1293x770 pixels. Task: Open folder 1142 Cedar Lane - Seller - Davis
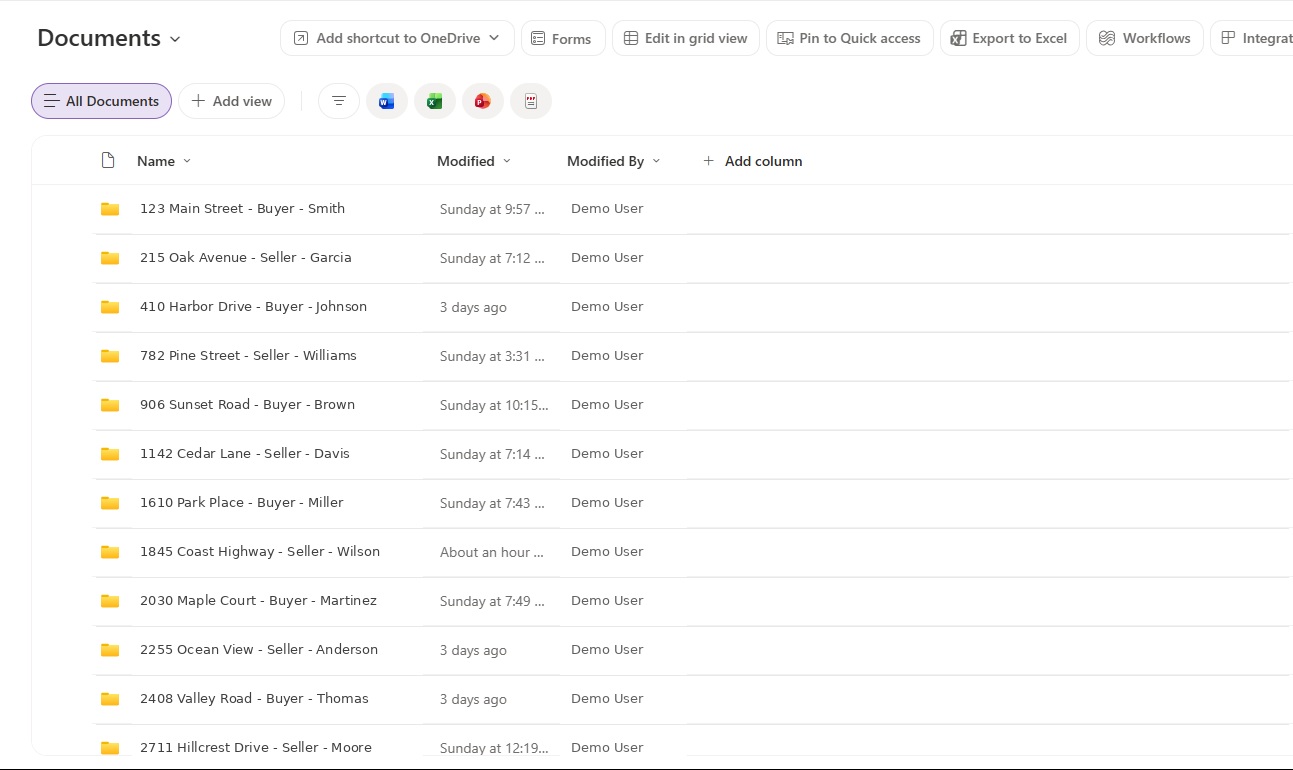pyautogui.click(x=245, y=454)
